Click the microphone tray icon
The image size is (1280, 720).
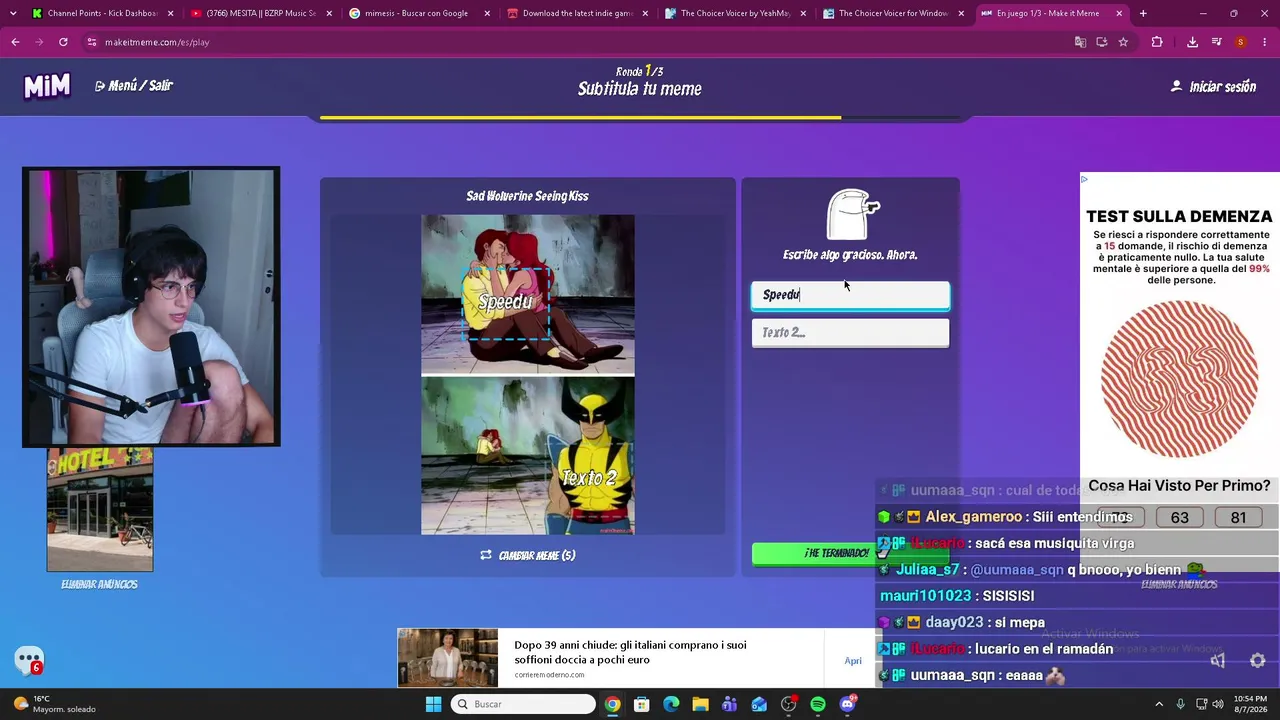[x=1180, y=704]
